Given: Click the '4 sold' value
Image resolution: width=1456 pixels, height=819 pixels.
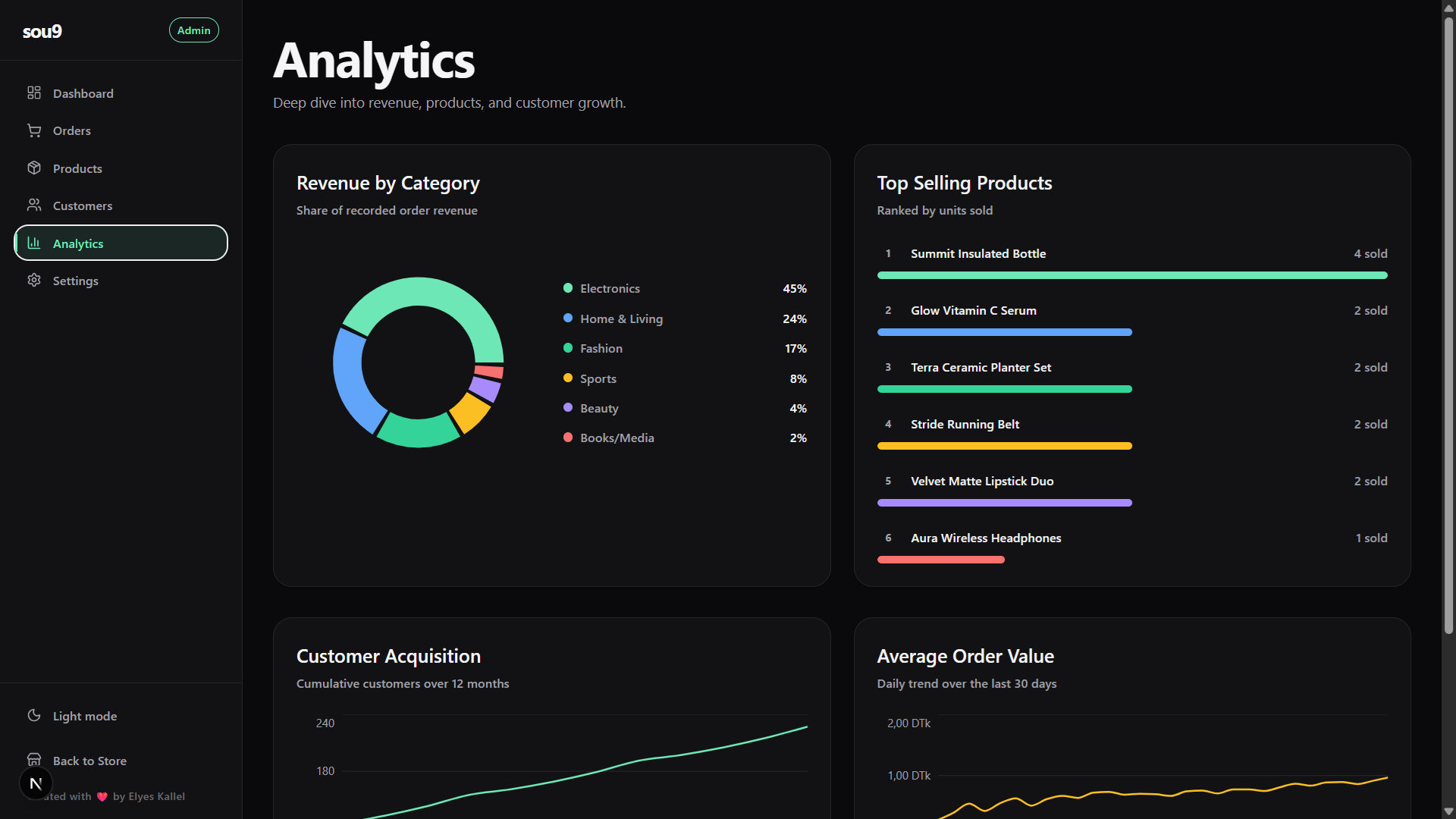Looking at the screenshot, I should (x=1370, y=253).
